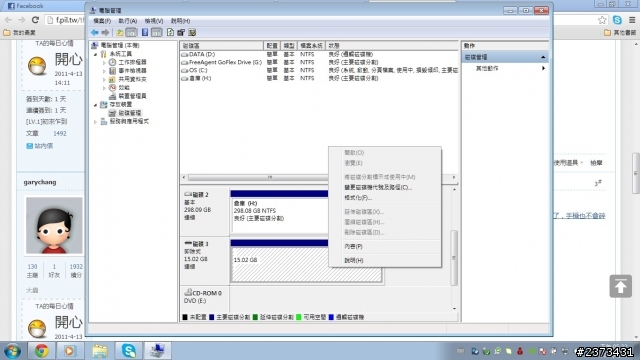640x360 pixels.
Task: Click the Forward arrow in Computer Management toolbar
Action: coord(105,32)
